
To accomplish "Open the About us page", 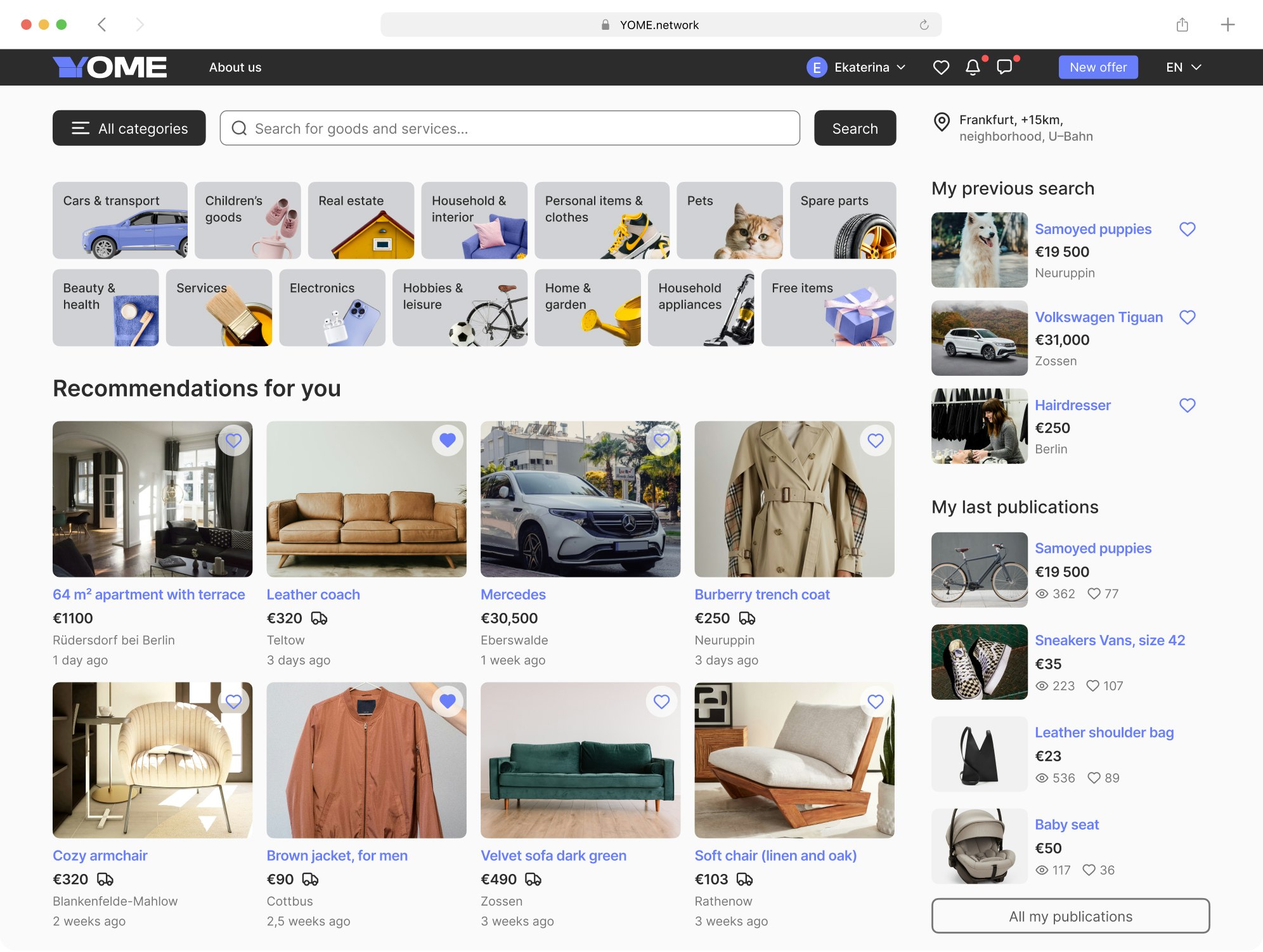I will tap(235, 67).
